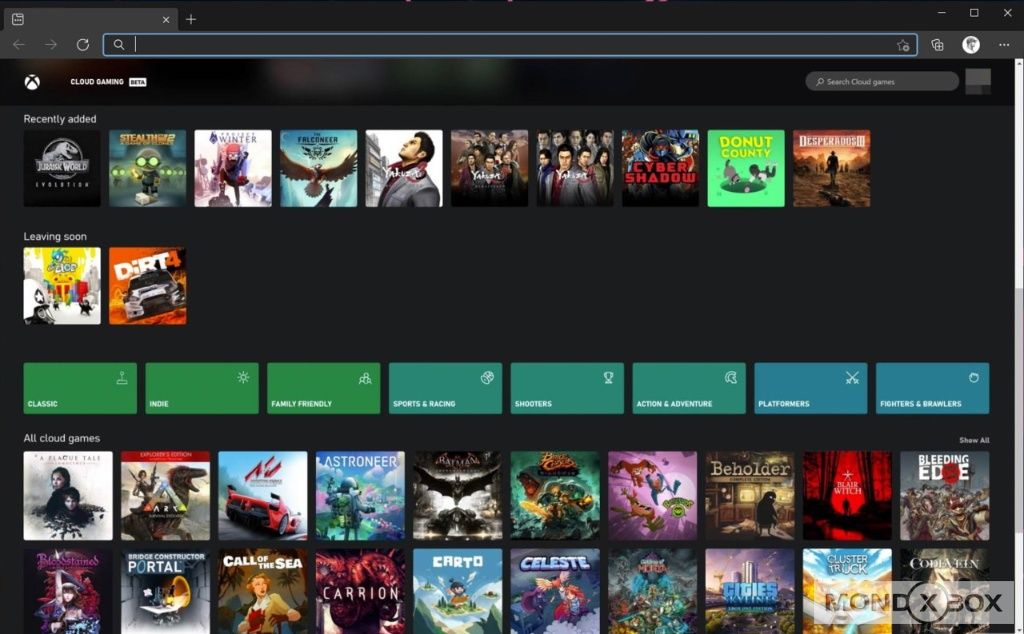The width and height of the screenshot is (1024, 634).
Task: Select the DiRT 4 game in Leaving soon
Action: pyautogui.click(x=147, y=286)
